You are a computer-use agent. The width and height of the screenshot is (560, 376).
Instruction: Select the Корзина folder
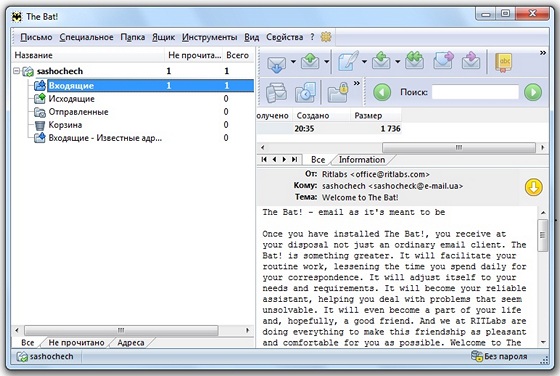click(x=65, y=125)
